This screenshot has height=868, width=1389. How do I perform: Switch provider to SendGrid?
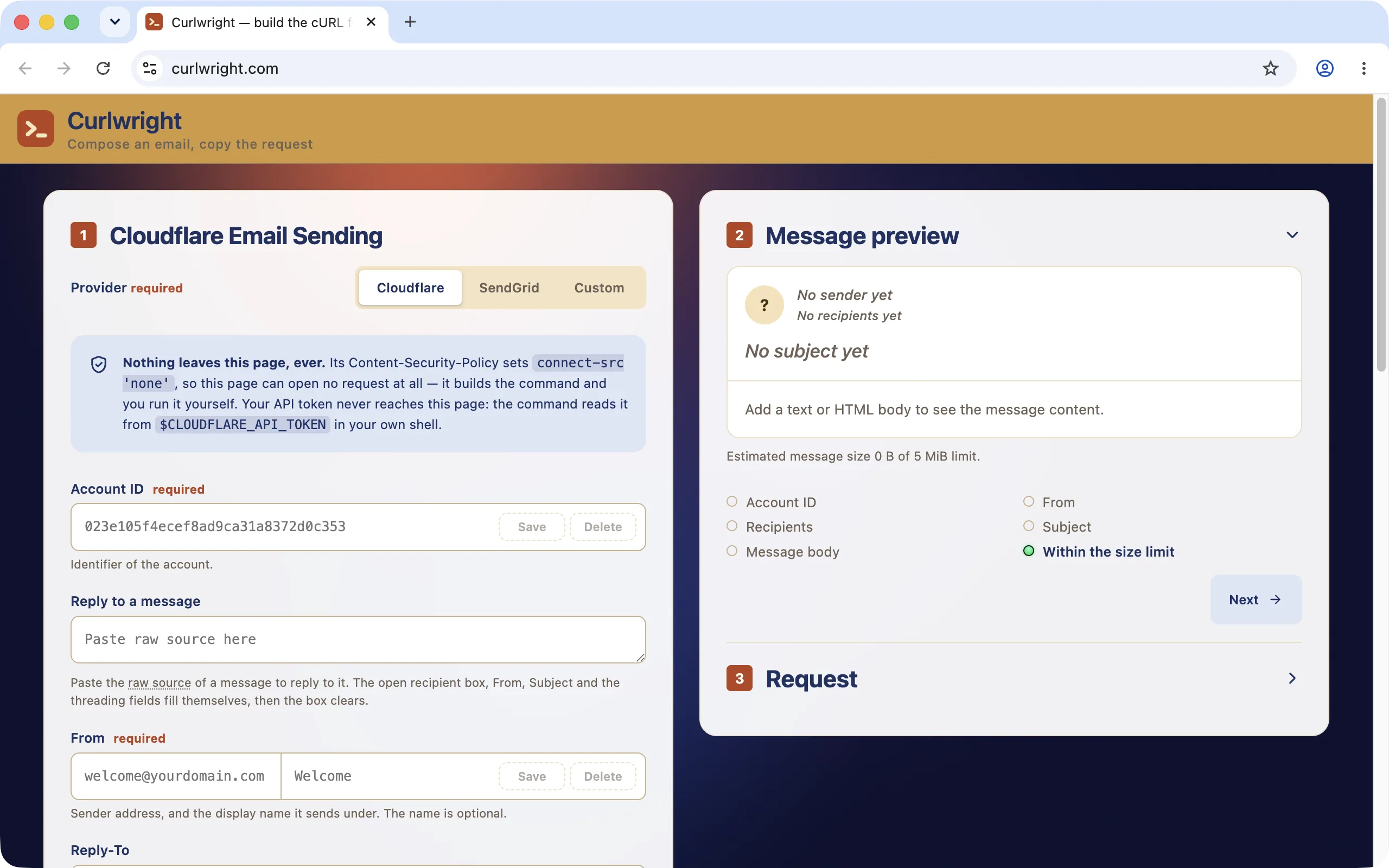click(x=509, y=288)
